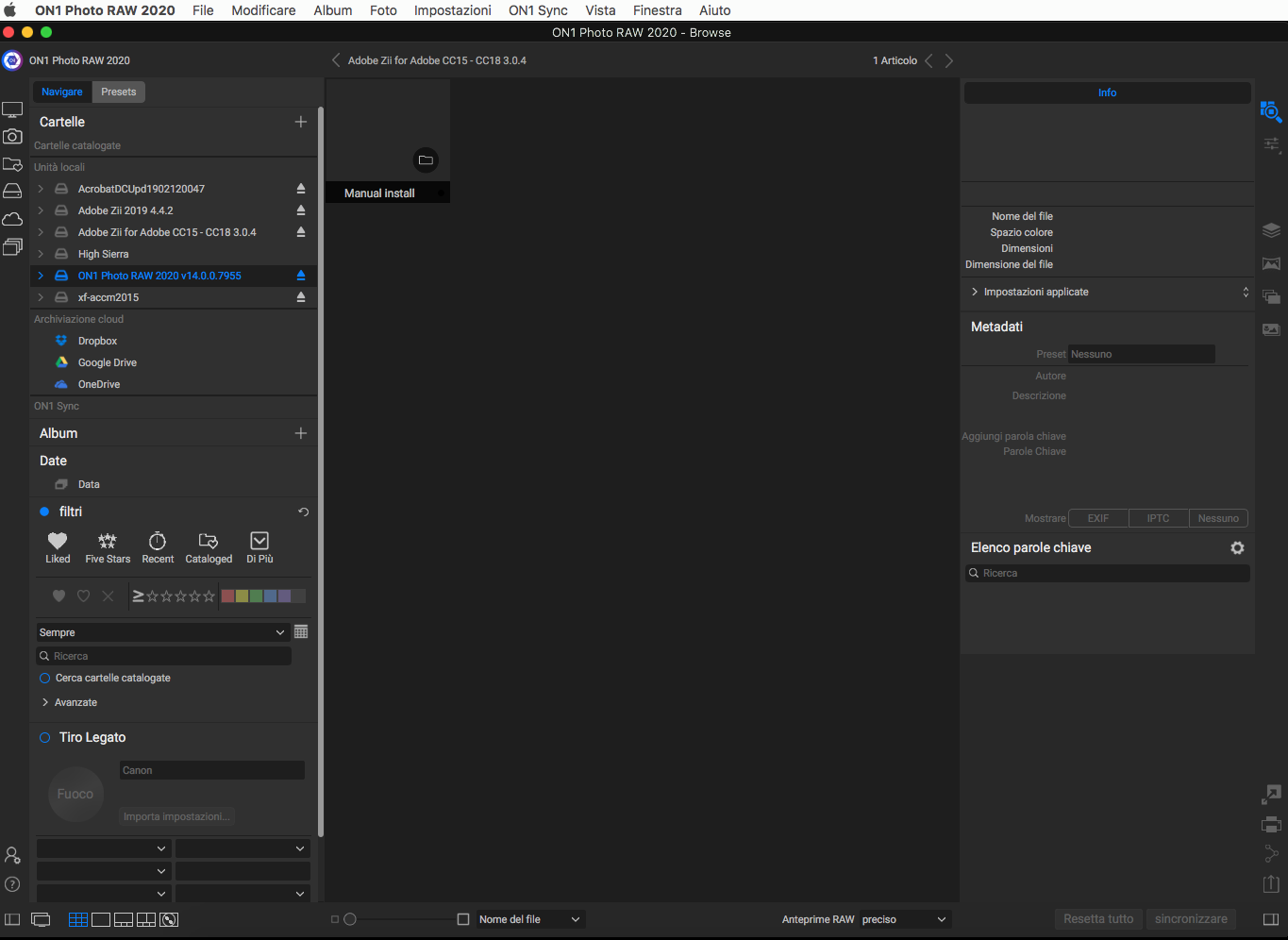1288x940 pixels.
Task: Expand Impostazioni applicate section
Action: [975, 292]
